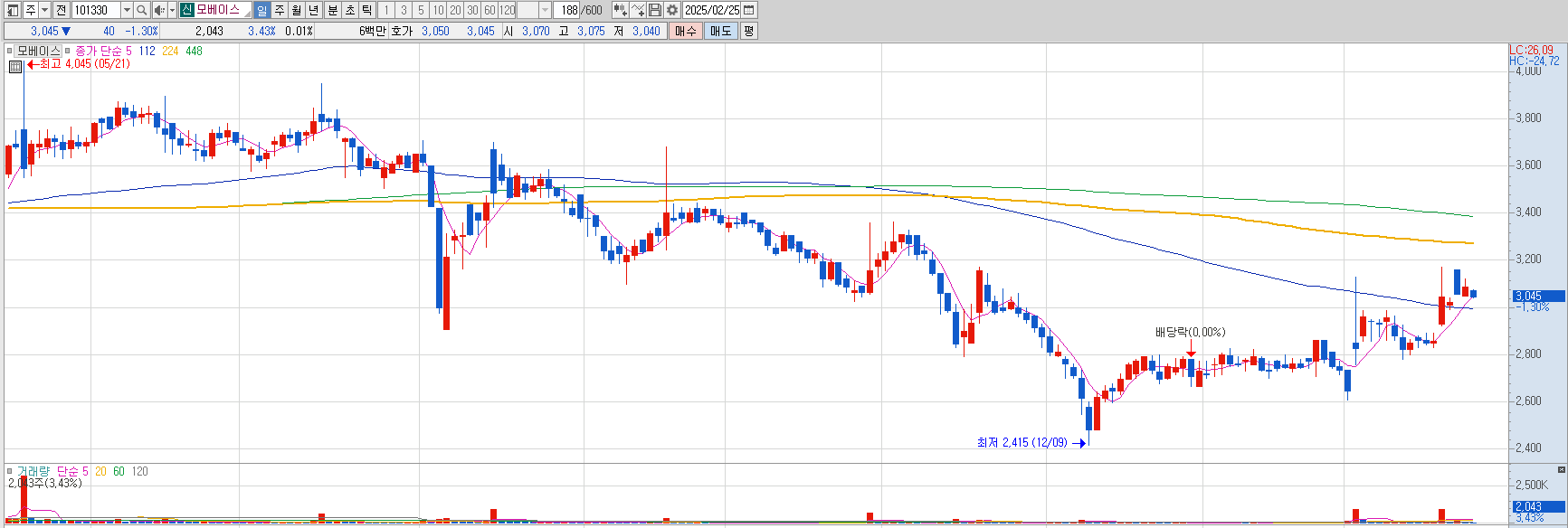Screen dimensions: 1568x528
Task: Toggle the left panel layout icon
Action: [x=13, y=10]
